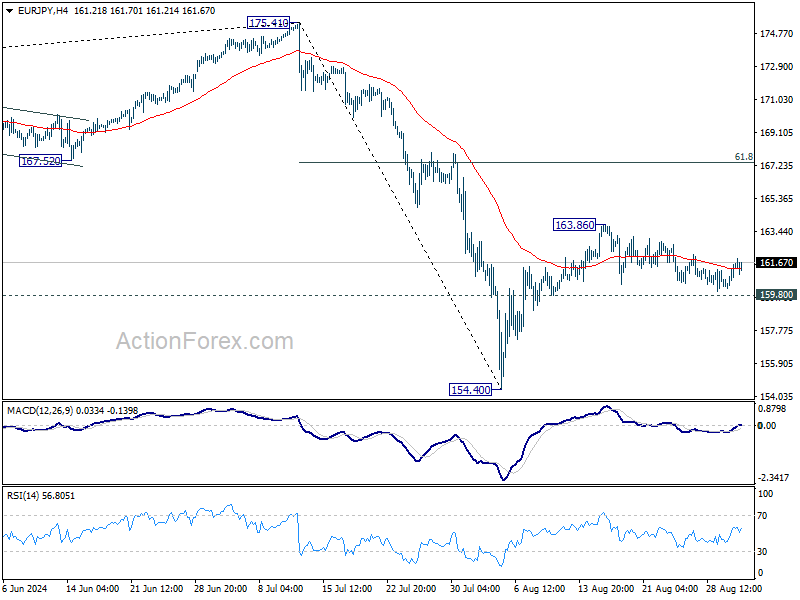The image size is (800, 600).
Task: Click the 8 Jul 04:00 time label
Action: coord(281,589)
